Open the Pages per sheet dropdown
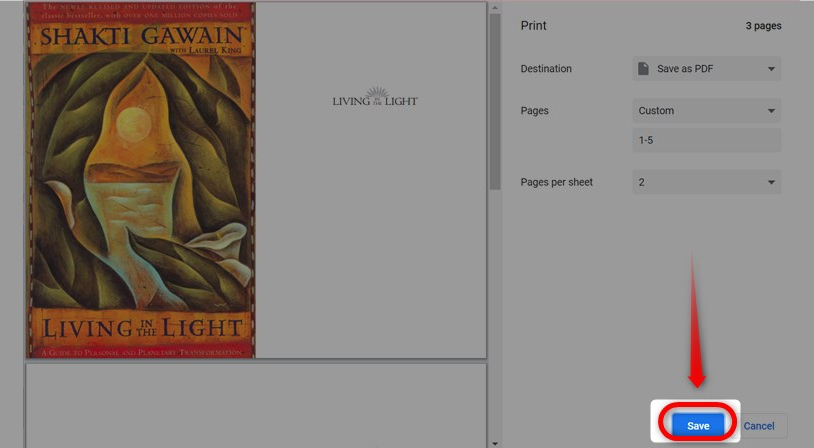Screen dimensions: 814x448 pyautogui.click(x=706, y=182)
